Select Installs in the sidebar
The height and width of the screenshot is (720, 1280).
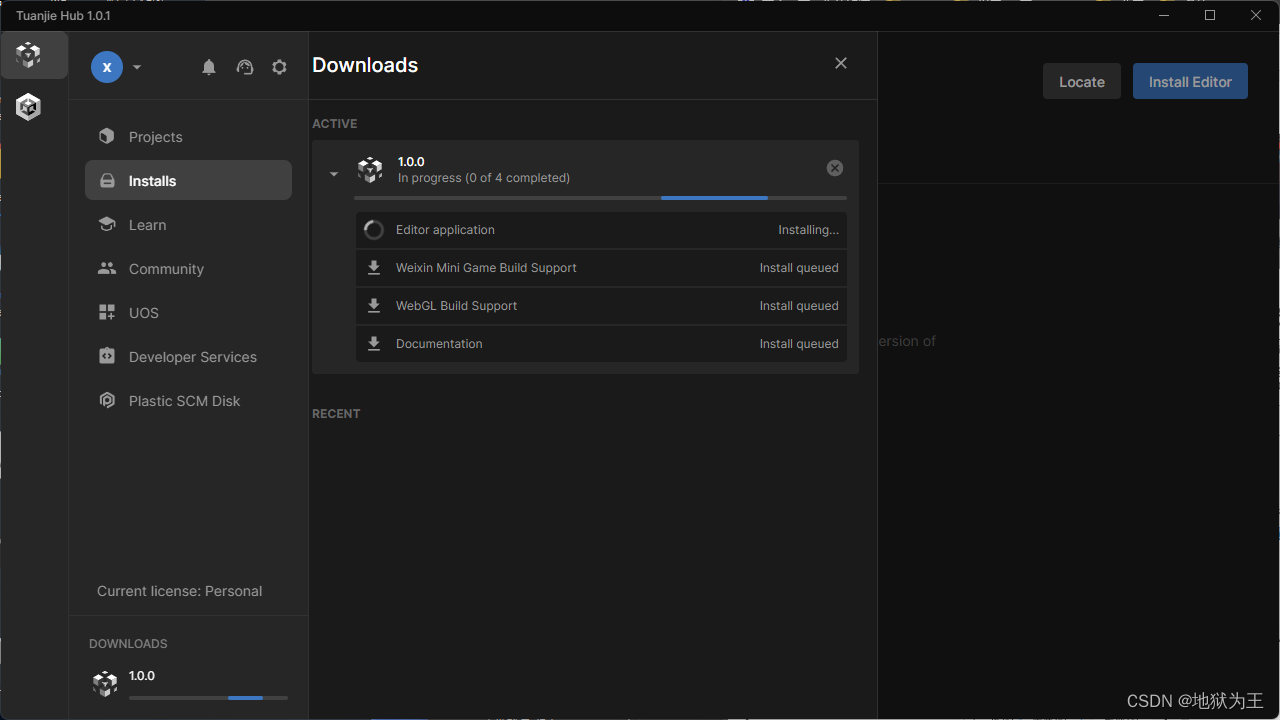click(188, 181)
